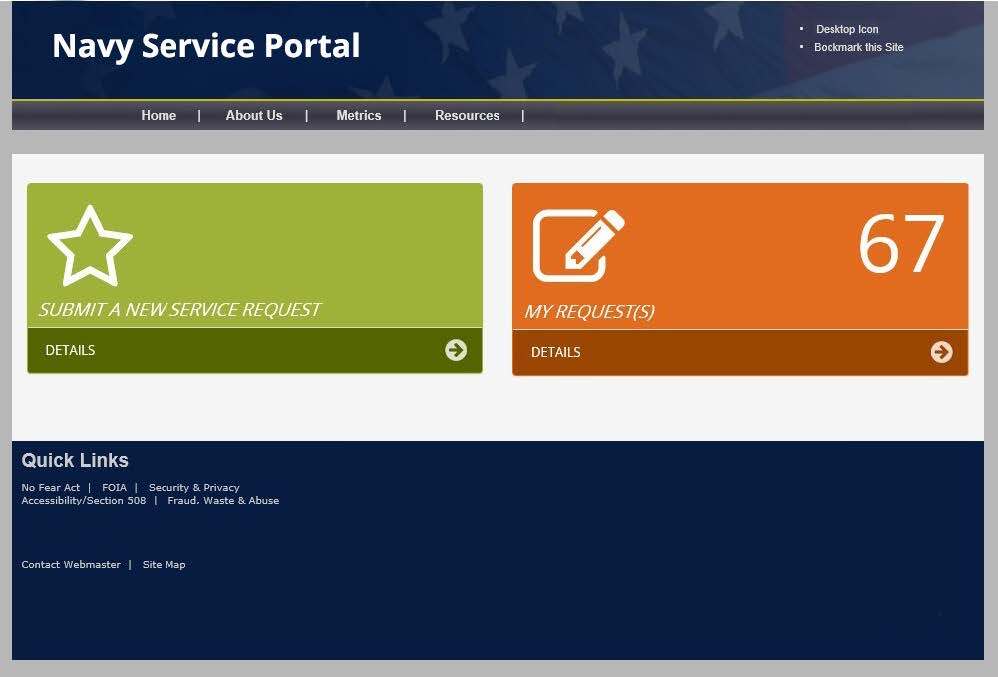Click the arrow icon in the orange DETAILS bar
Image resolution: width=998 pixels, height=677 pixels.
coord(941,352)
